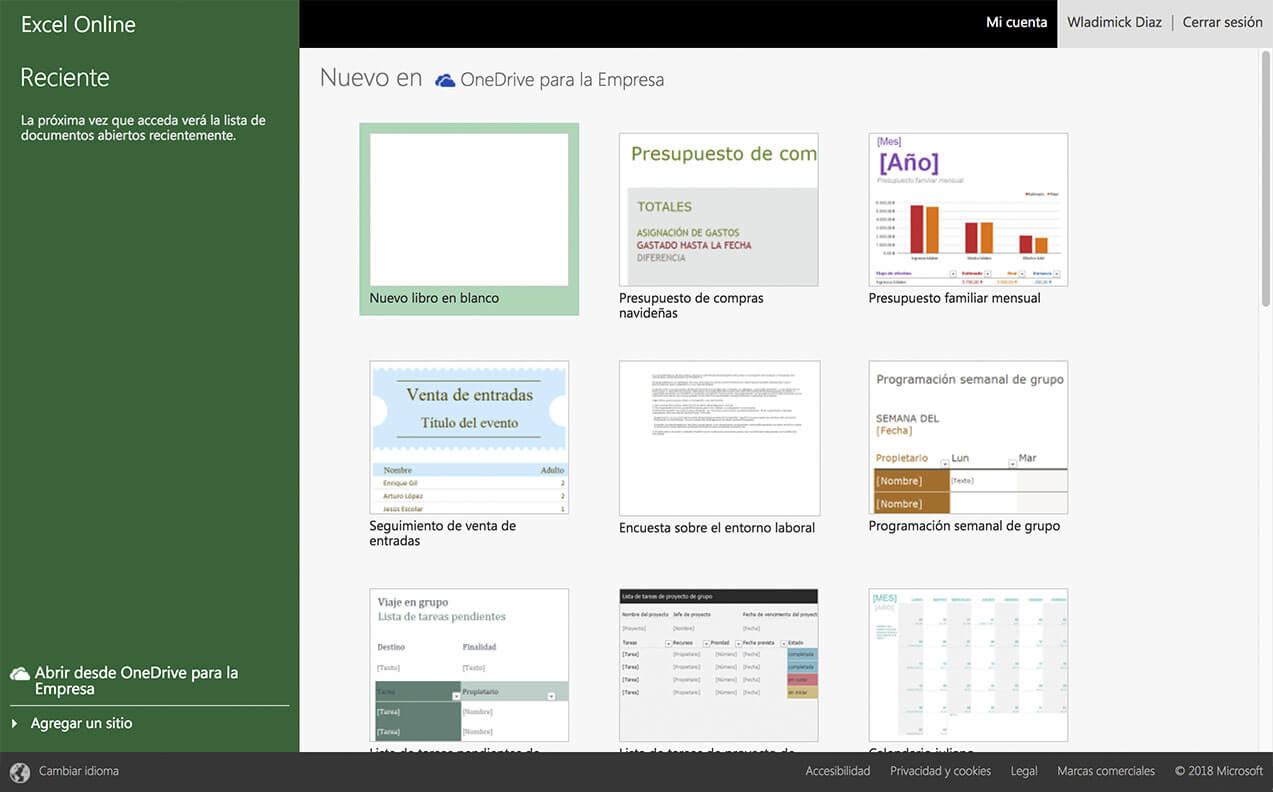Open the Accesibilidad footer link
Screen dimensions: 1273x792
[838, 771]
